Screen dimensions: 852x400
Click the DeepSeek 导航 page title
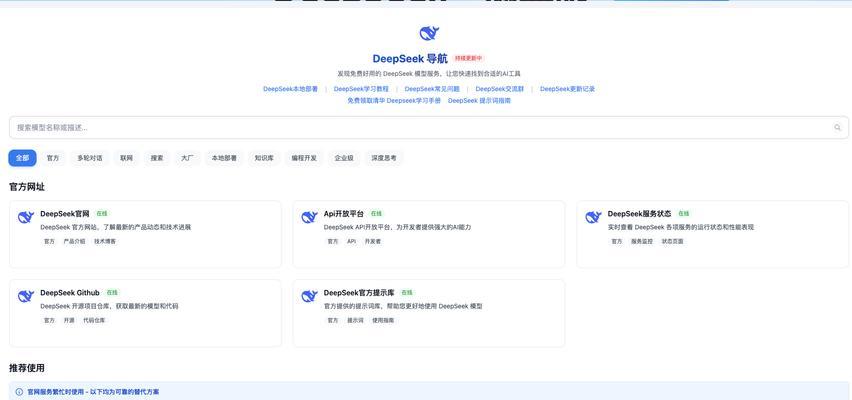click(410, 59)
